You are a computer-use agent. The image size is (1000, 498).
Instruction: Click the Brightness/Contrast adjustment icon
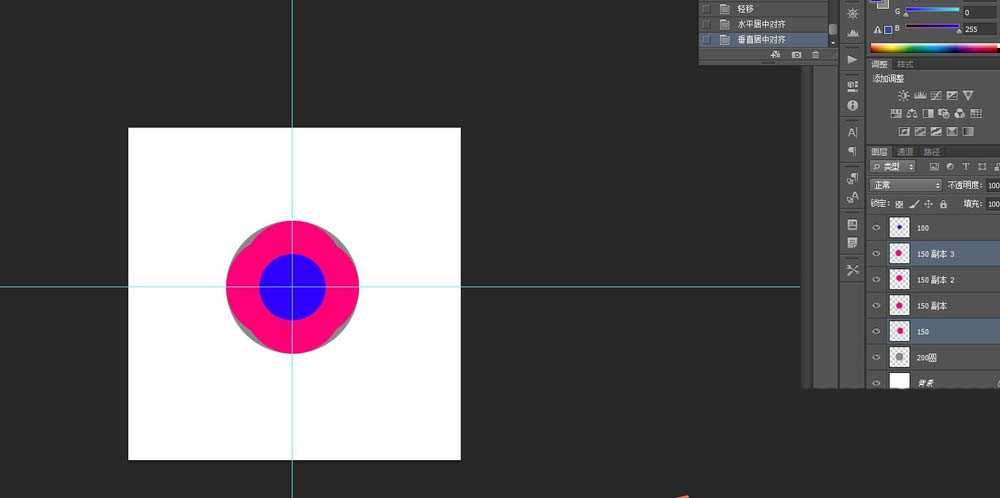click(x=904, y=96)
